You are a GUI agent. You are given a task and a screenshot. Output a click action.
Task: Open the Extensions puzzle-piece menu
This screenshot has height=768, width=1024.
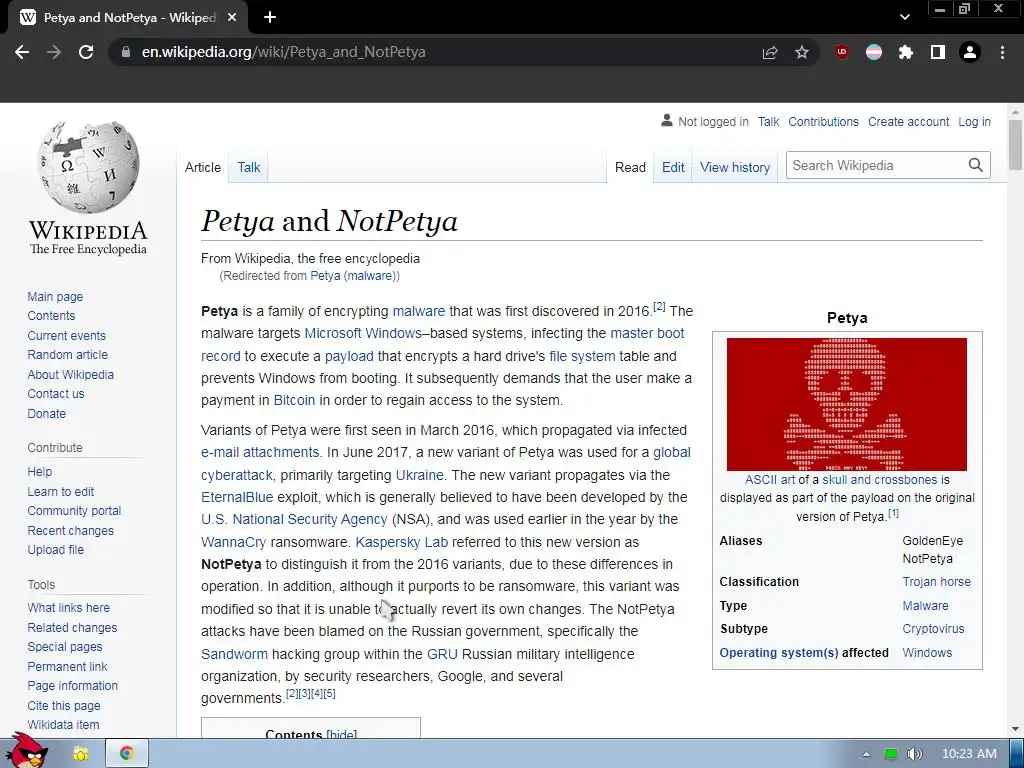coord(906,52)
